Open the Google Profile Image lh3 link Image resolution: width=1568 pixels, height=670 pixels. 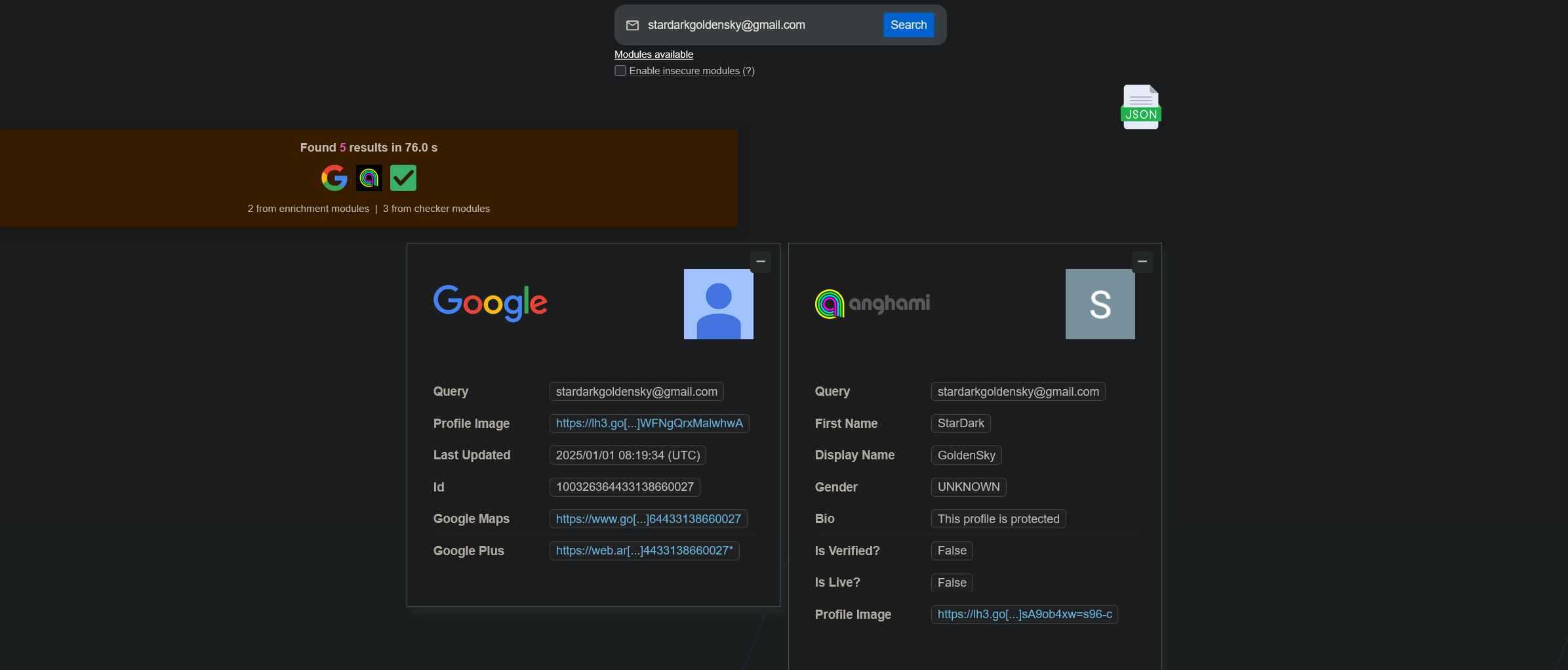click(x=649, y=423)
